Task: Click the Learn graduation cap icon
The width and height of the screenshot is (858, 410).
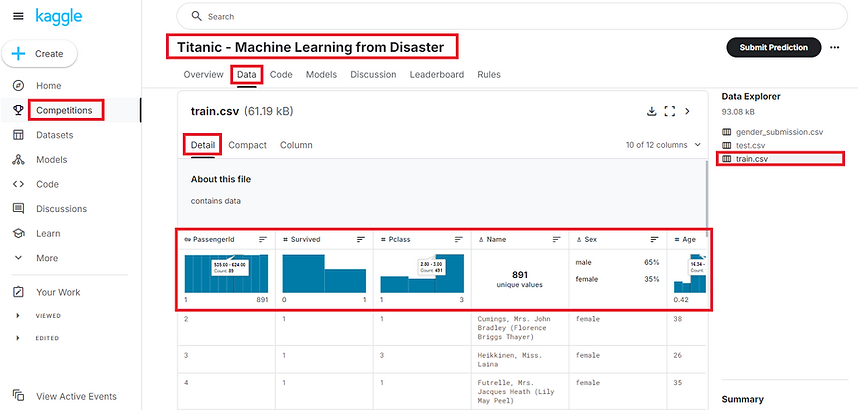Action: [x=19, y=233]
